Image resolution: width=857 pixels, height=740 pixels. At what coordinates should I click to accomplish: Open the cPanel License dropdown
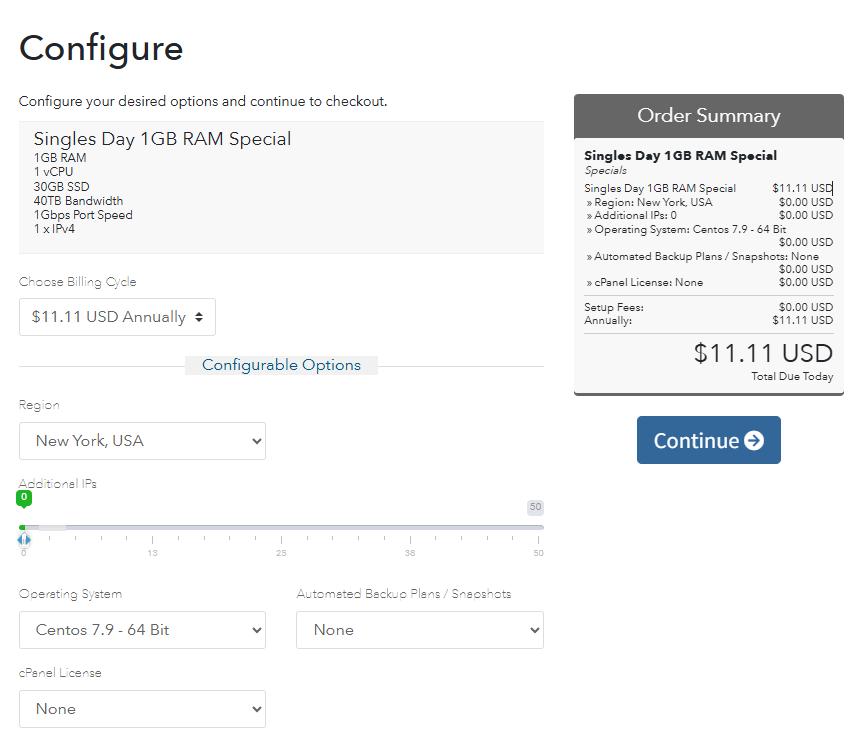[x=142, y=709]
